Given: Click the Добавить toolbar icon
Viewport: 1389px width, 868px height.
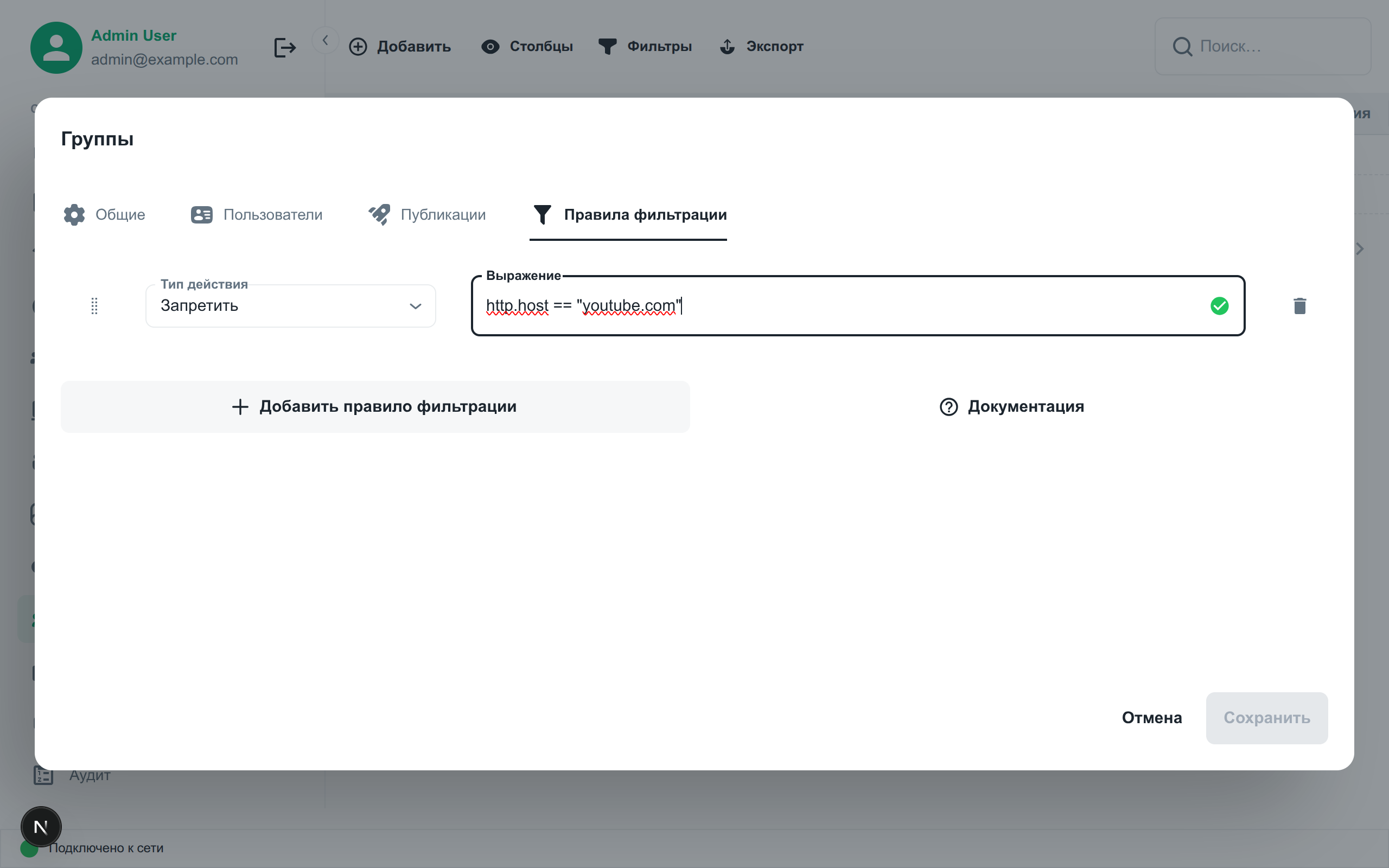Looking at the screenshot, I should [358, 47].
